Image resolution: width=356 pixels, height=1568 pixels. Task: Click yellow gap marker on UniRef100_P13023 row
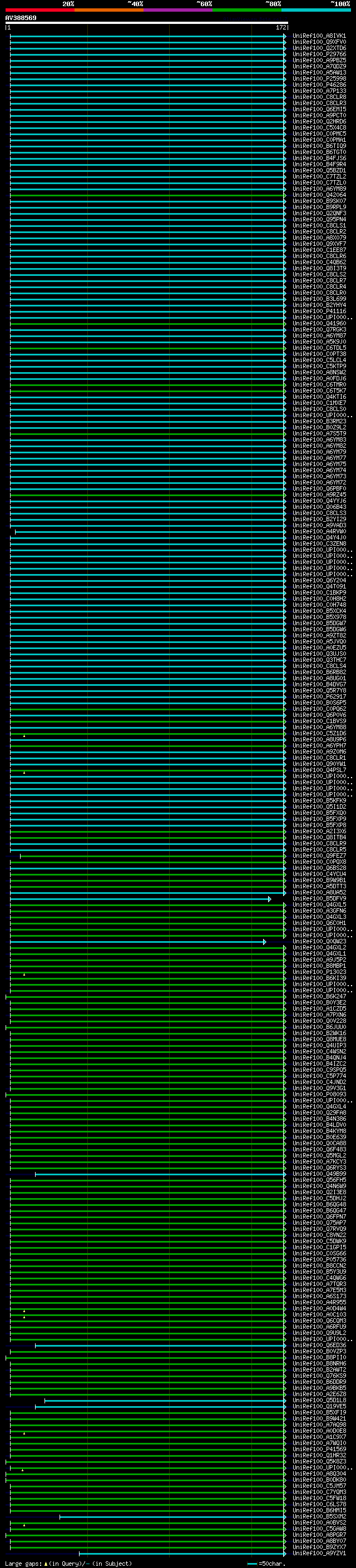click(x=24, y=975)
